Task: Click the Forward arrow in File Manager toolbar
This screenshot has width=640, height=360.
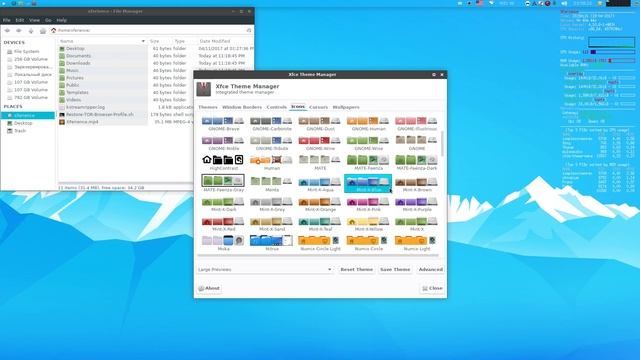Action: [19, 31]
